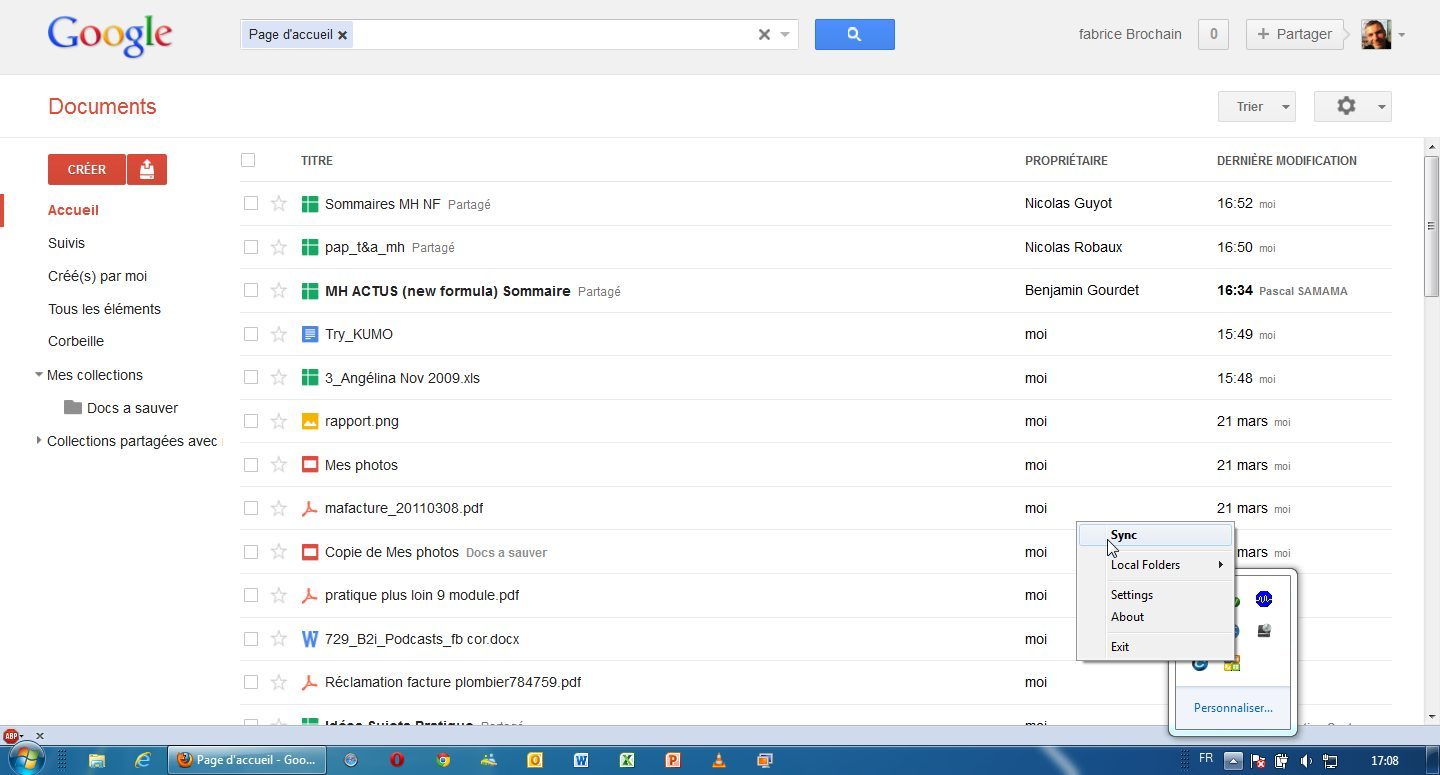Viewport: 1440px width, 775px height.
Task: Click the blue magnifier search button
Action: pos(854,34)
